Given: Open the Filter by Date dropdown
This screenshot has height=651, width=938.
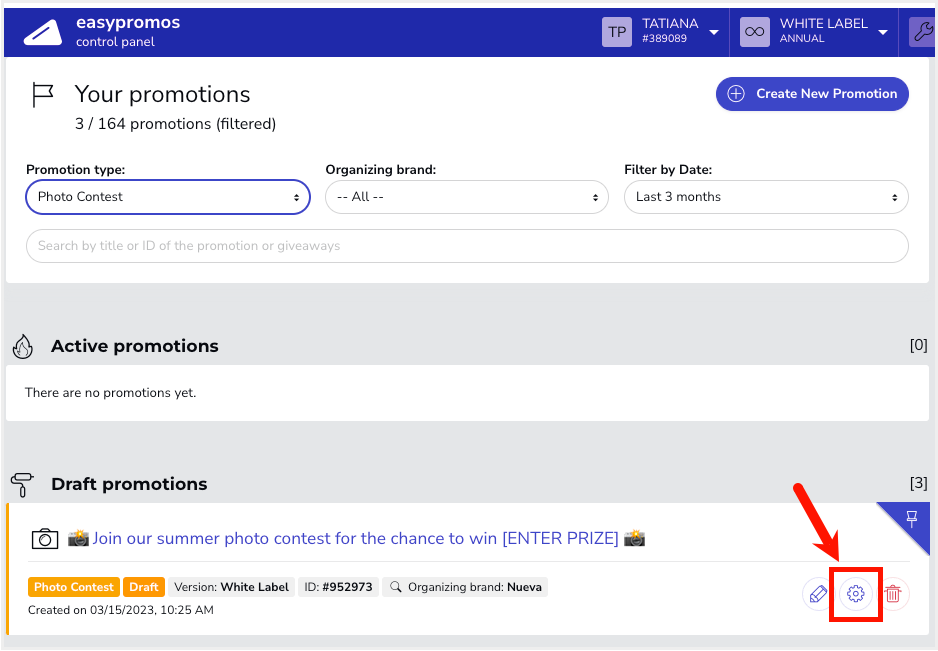Looking at the screenshot, I should click(x=766, y=197).
